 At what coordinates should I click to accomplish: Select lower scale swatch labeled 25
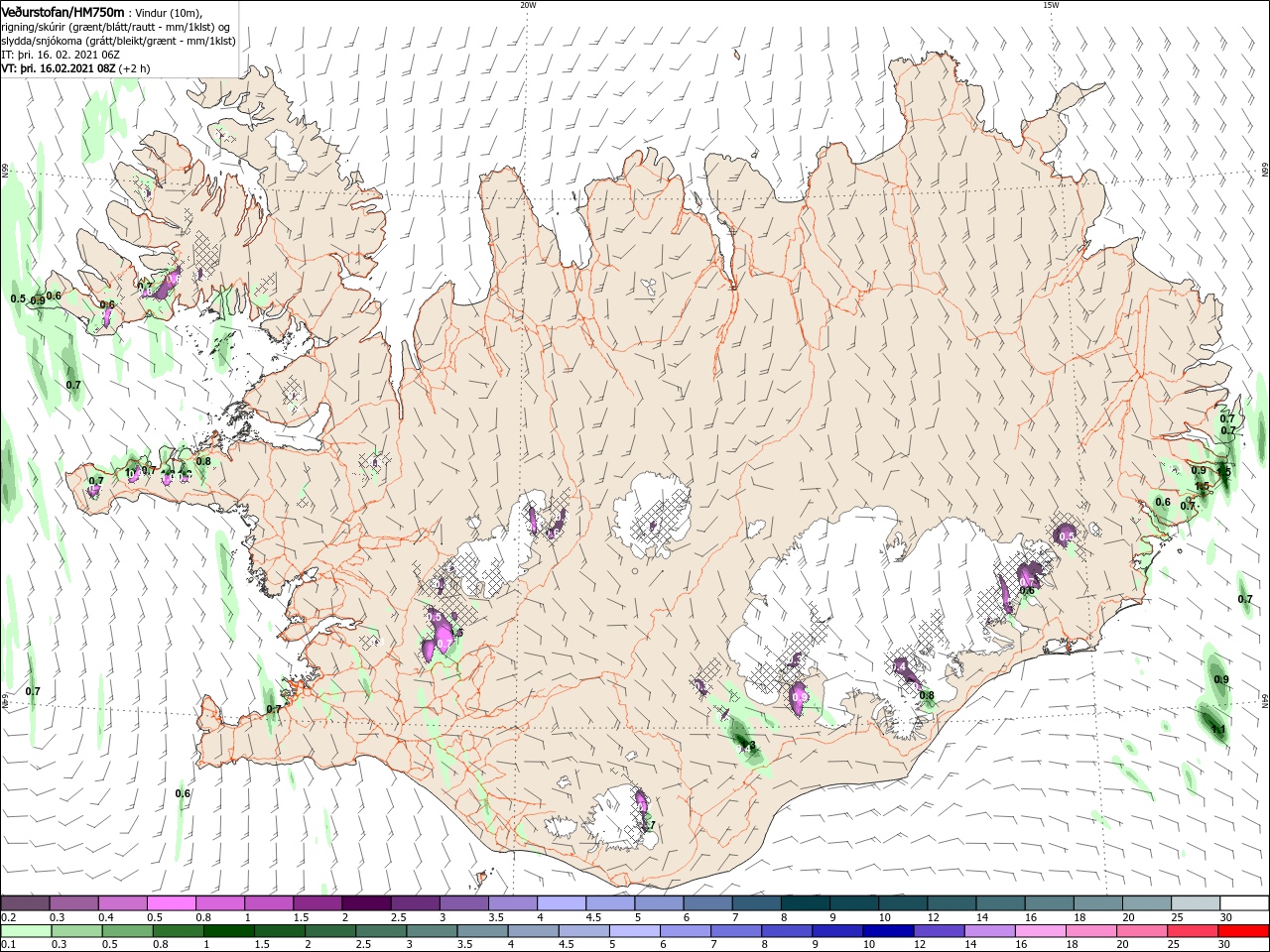click(1194, 931)
